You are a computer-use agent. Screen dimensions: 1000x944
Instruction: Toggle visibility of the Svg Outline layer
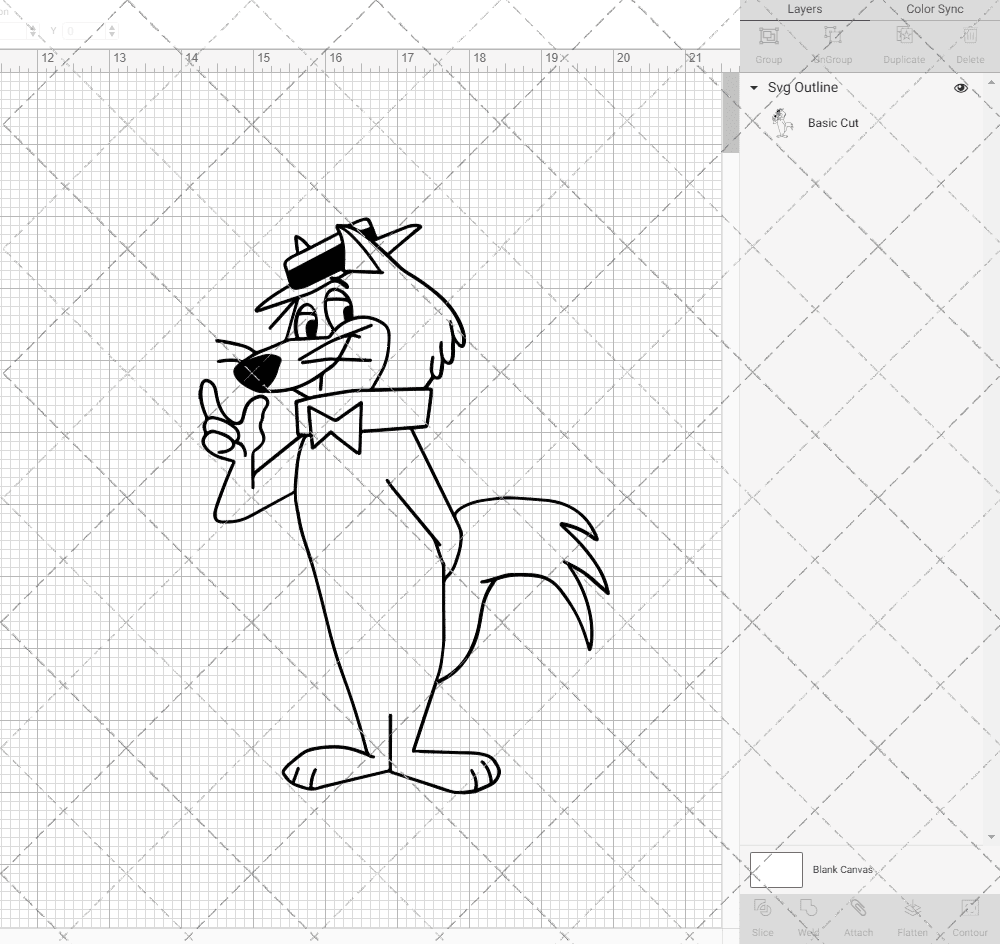960,88
